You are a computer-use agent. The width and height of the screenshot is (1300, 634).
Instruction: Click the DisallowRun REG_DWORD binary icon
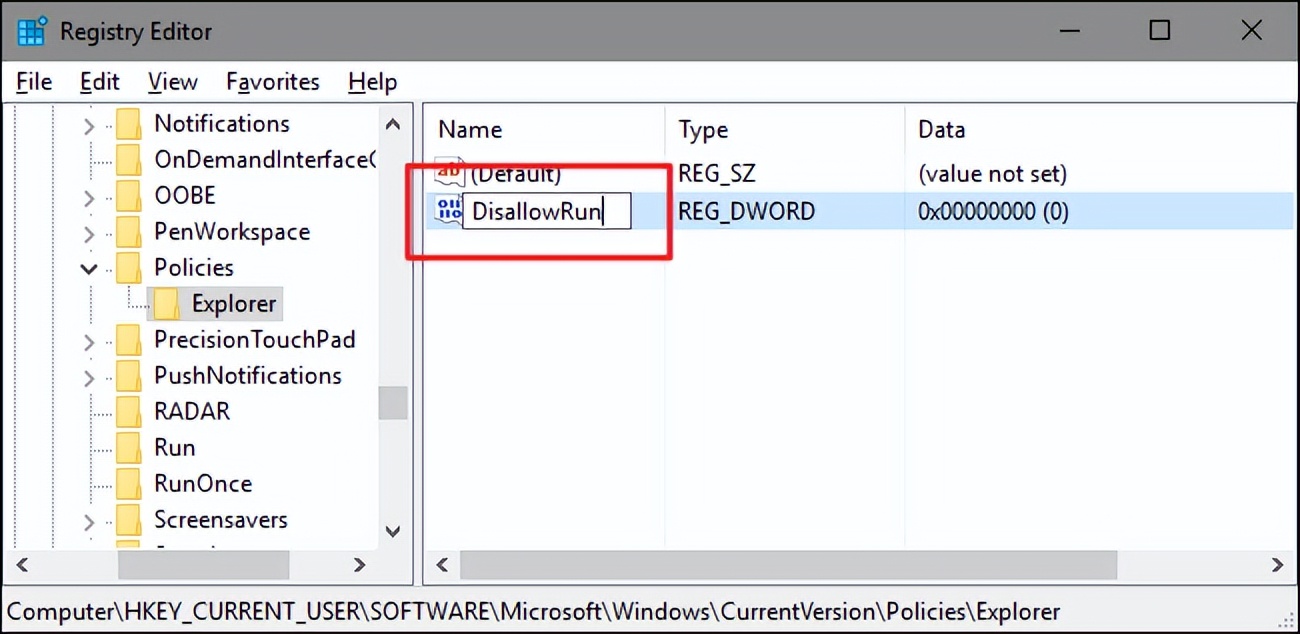pos(446,210)
